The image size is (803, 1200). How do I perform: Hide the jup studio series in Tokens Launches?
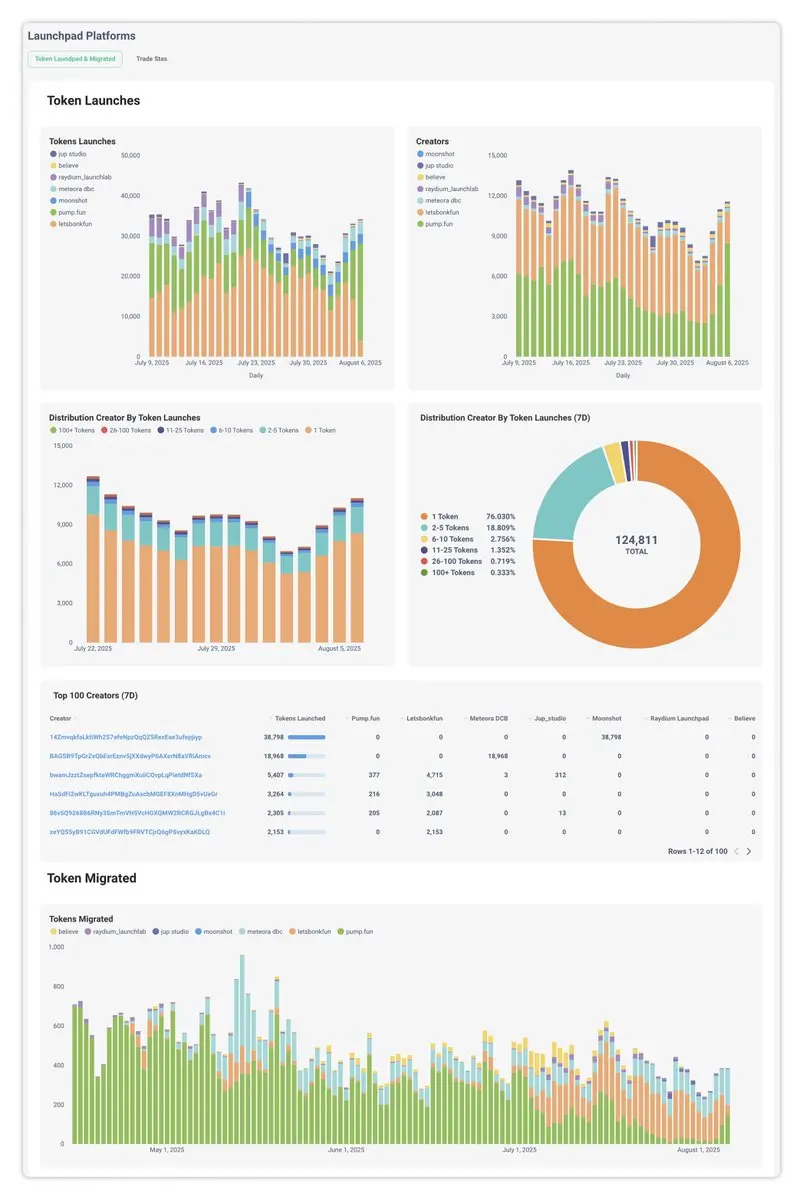(53, 154)
